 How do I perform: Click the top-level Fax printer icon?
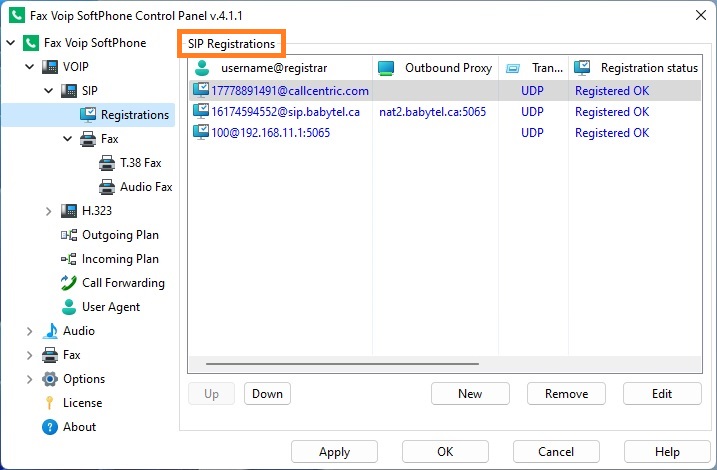(x=50, y=355)
